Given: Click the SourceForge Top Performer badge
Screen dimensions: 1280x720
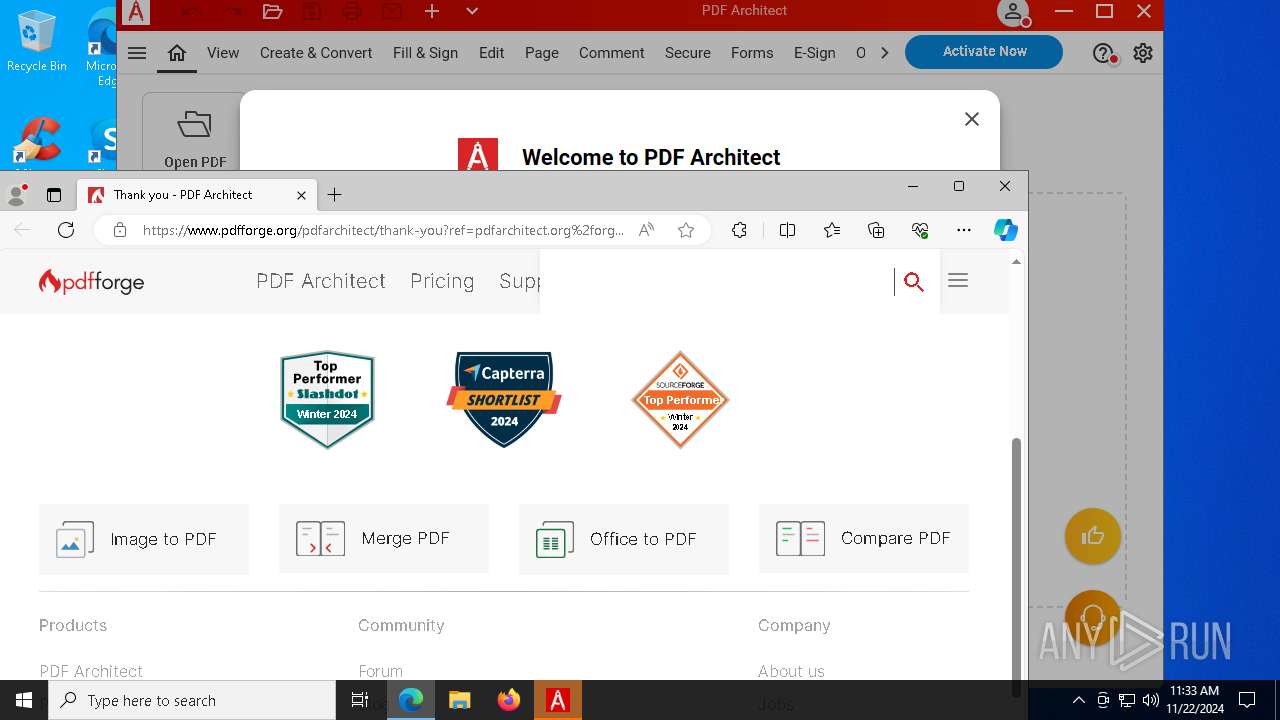Looking at the screenshot, I should tap(680, 399).
